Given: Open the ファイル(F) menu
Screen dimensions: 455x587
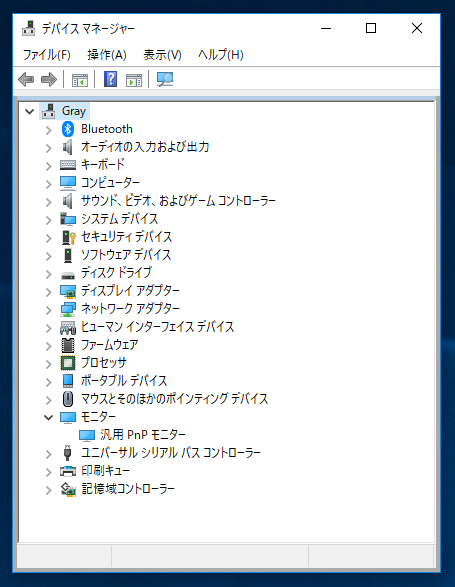Looking at the screenshot, I should pos(47,55).
